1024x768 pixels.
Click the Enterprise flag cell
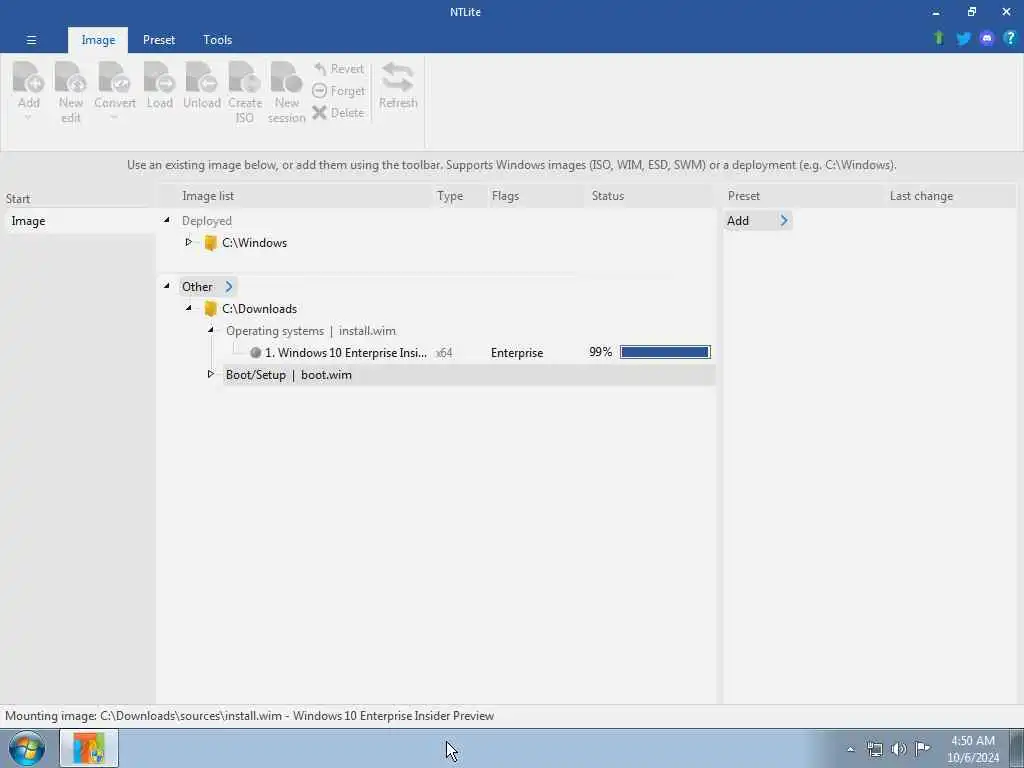517,353
